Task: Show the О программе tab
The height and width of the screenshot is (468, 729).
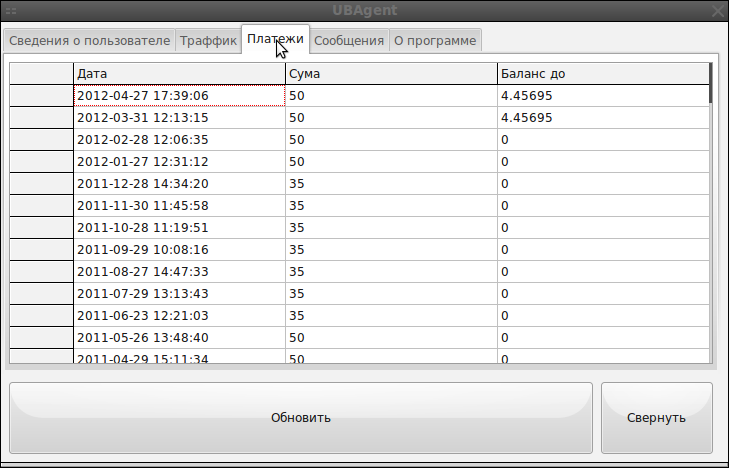Action: coord(435,41)
